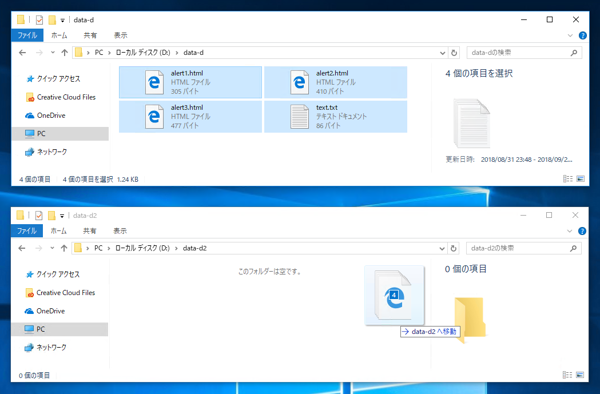600x394 pixels.
Task: Refresh the data-d folder view
Action: (x=454, y=53)
